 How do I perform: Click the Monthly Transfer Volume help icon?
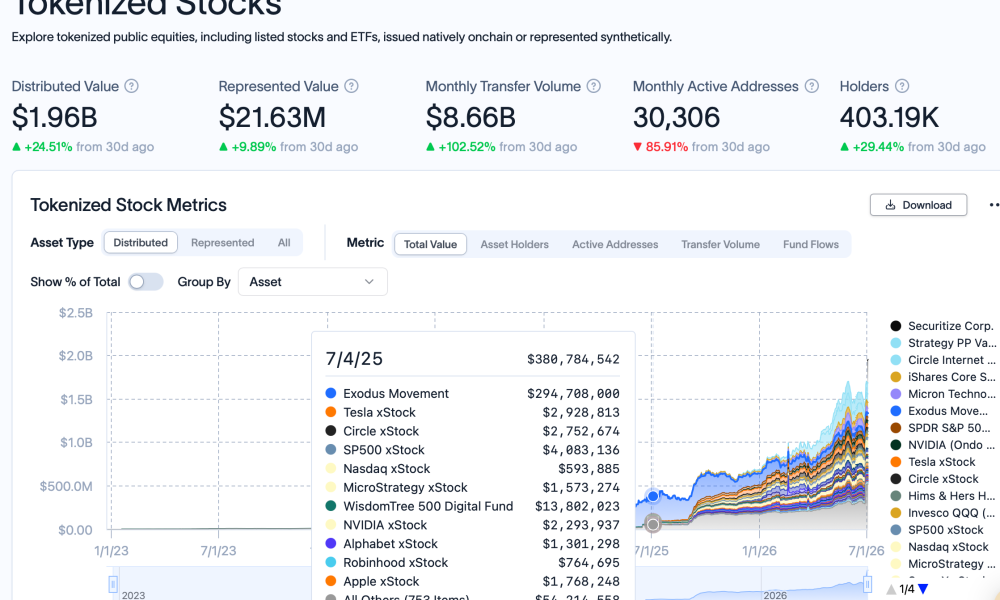point(594,86)
